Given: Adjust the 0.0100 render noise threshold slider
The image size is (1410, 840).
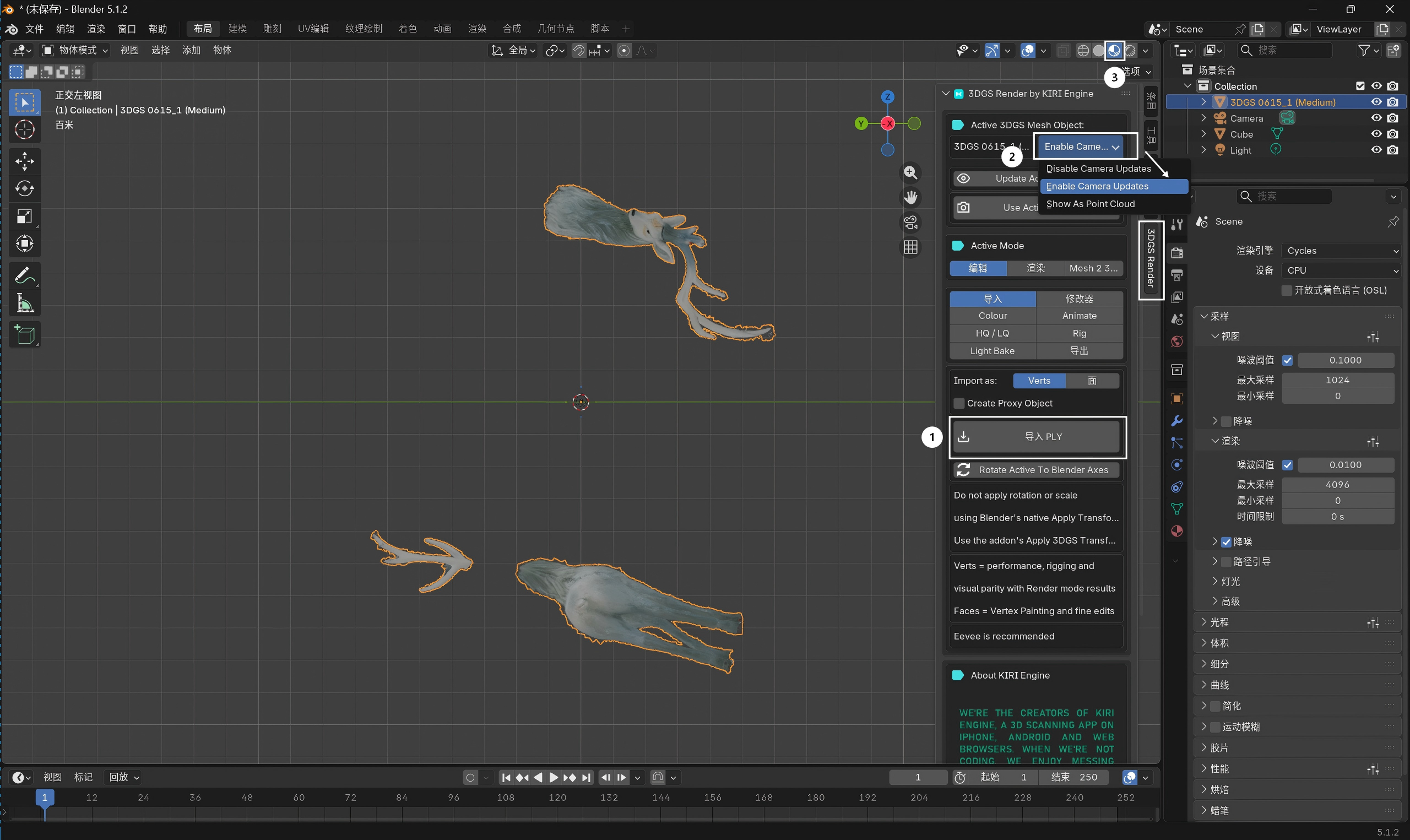Looking at the screenshot, I should point(1346,465).
